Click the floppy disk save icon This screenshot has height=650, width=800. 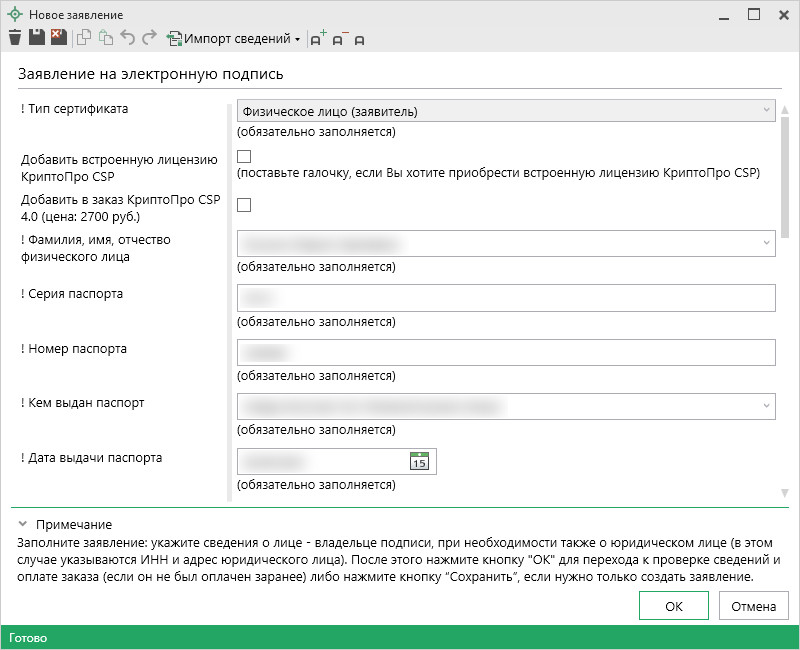(36, 38)
